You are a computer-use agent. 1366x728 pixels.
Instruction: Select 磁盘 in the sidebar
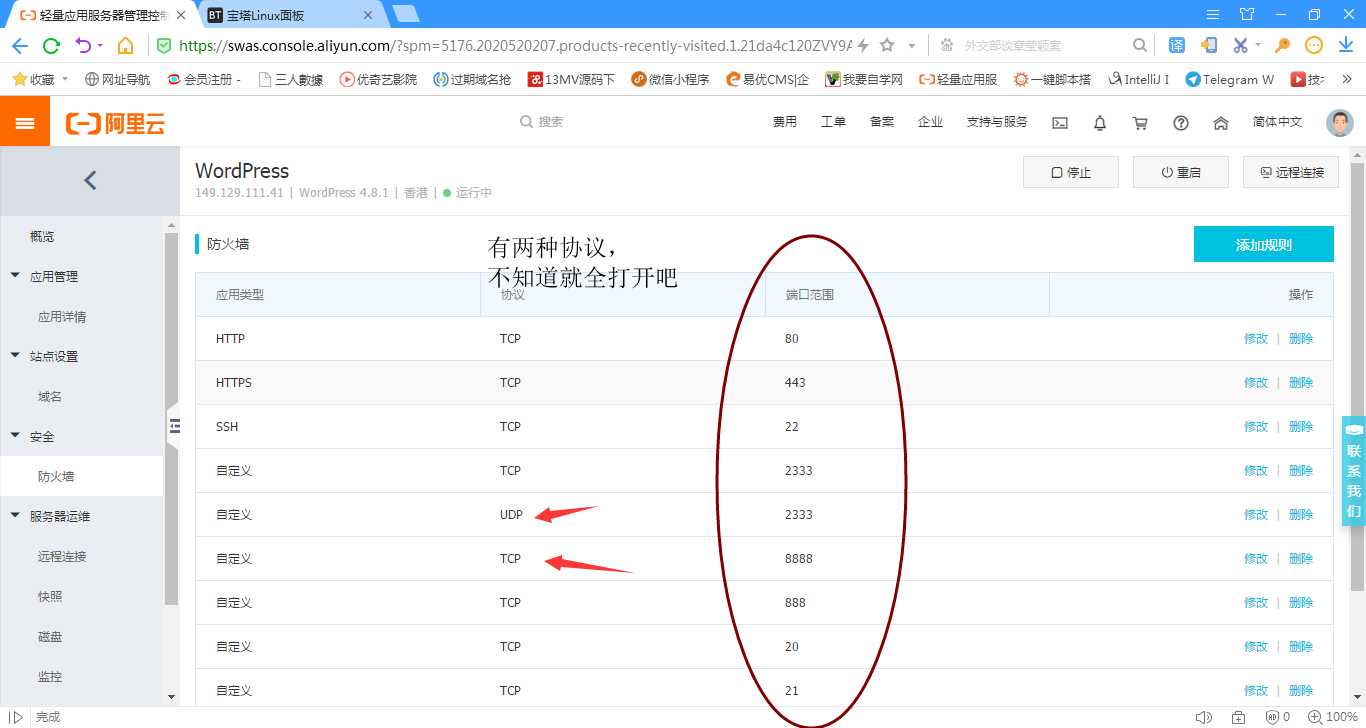tap(50, 637)
